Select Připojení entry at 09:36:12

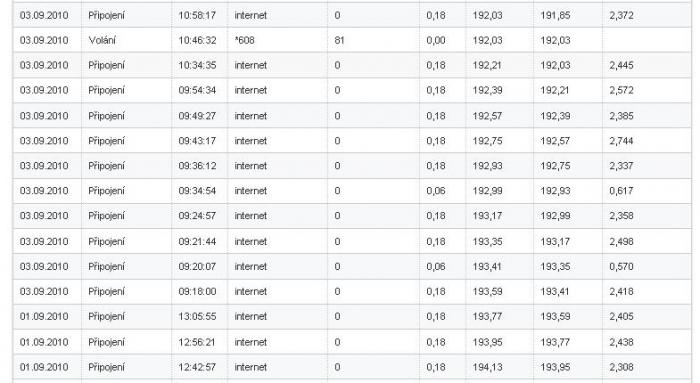point(352,166)
